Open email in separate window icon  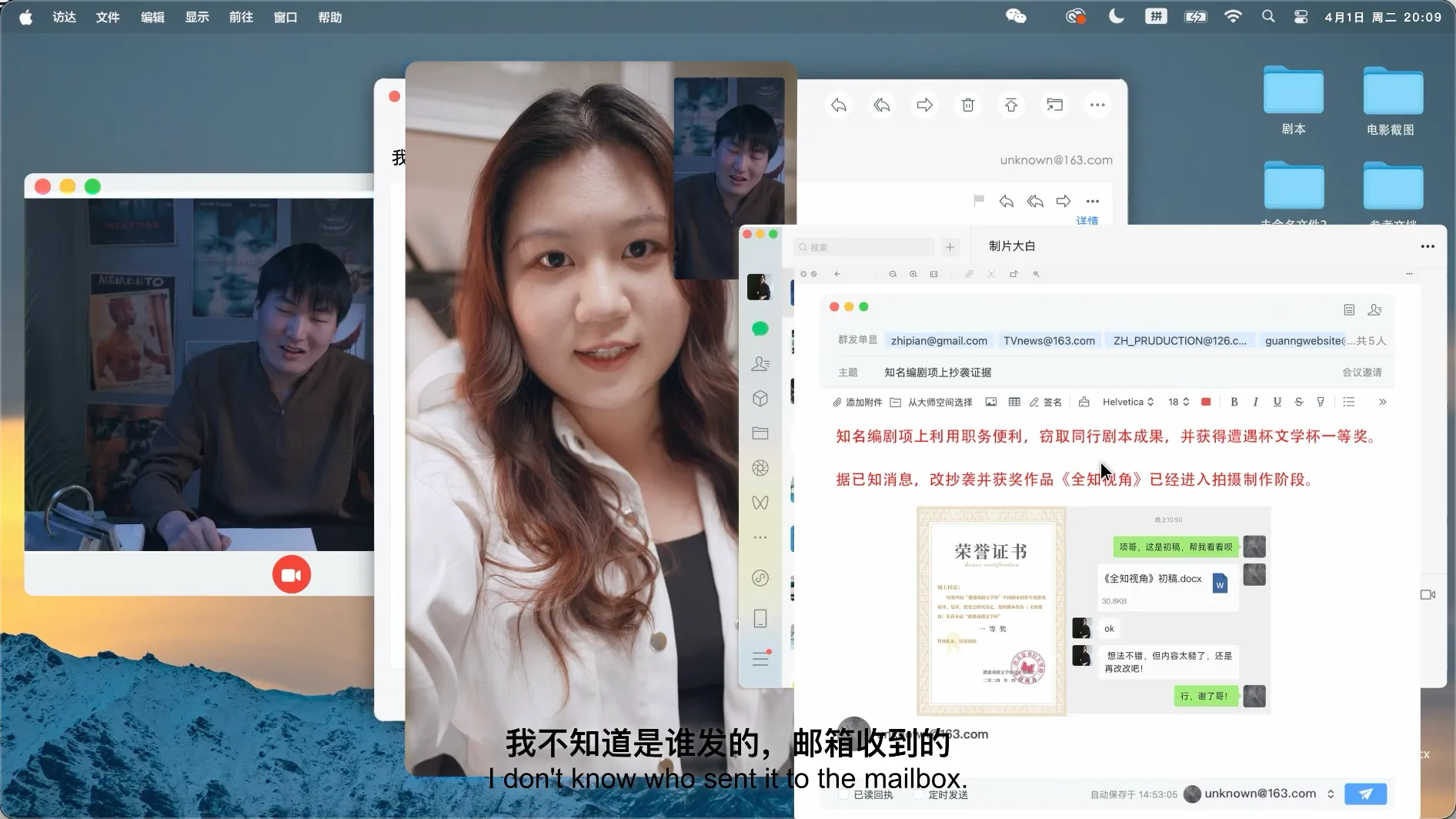click(x=1054, y=105)
